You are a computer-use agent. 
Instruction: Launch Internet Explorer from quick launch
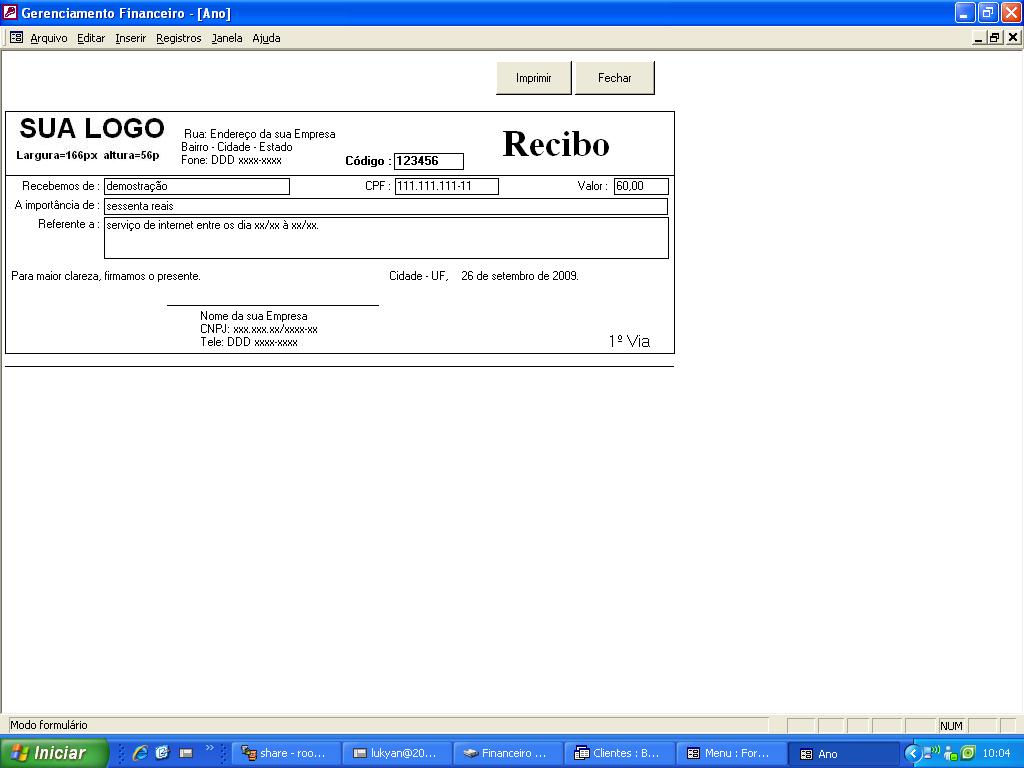coord(140,753)
